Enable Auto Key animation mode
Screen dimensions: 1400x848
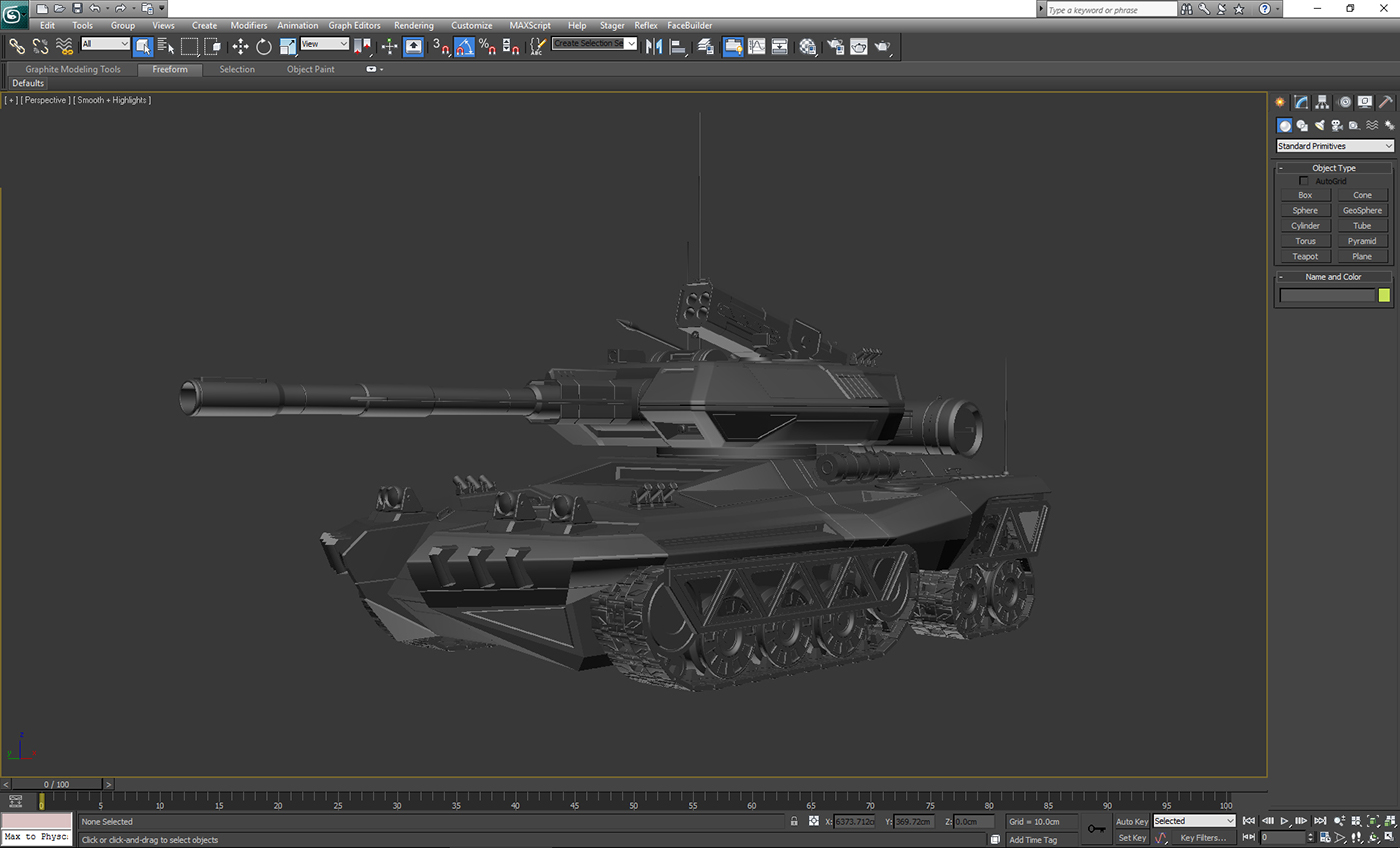coord(1131,821)
